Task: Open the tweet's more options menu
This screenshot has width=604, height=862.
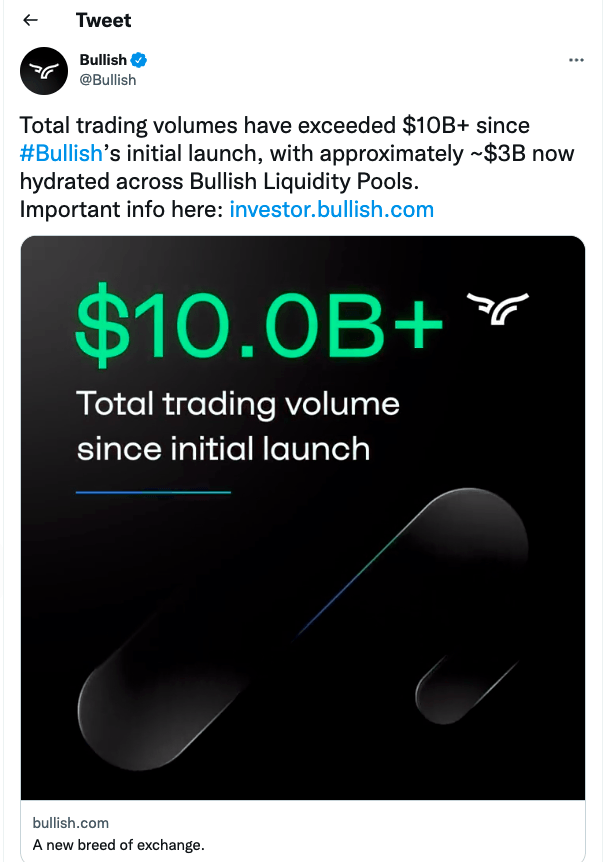Action: tap(575, 60)
